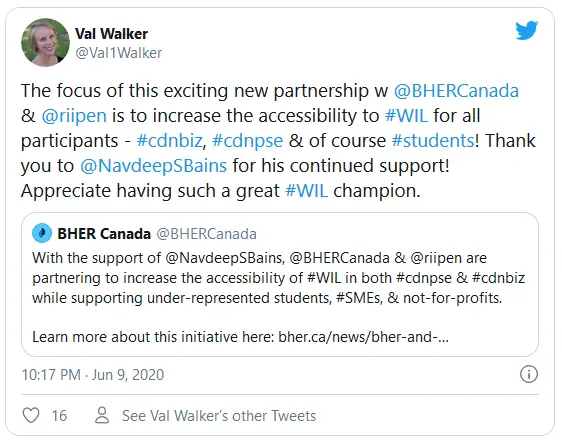The width and height of the screenshot is (562, 441).
Task: Open the quoted BHER Canada account name
Action: [x=104, y=234]
